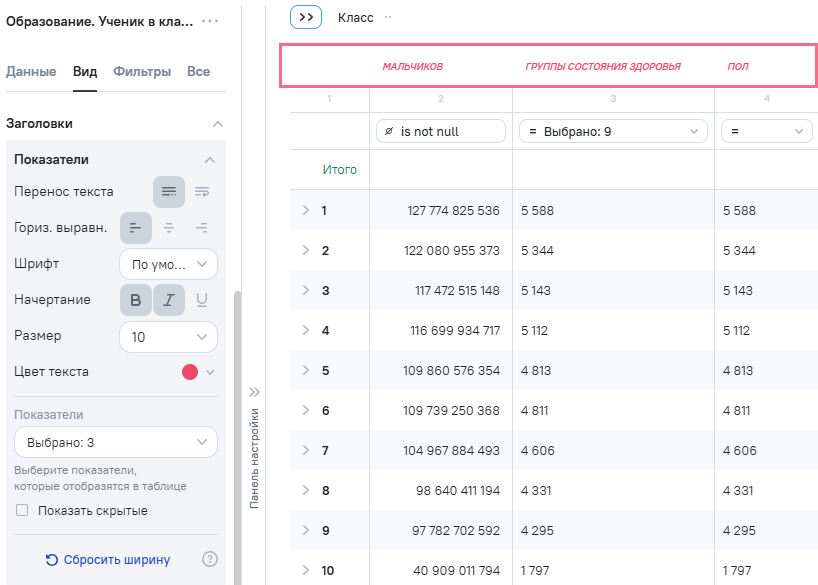The height and width of the screenshot is (585, 818).
Task: Toggle italic header style
Action: [169, 300]
